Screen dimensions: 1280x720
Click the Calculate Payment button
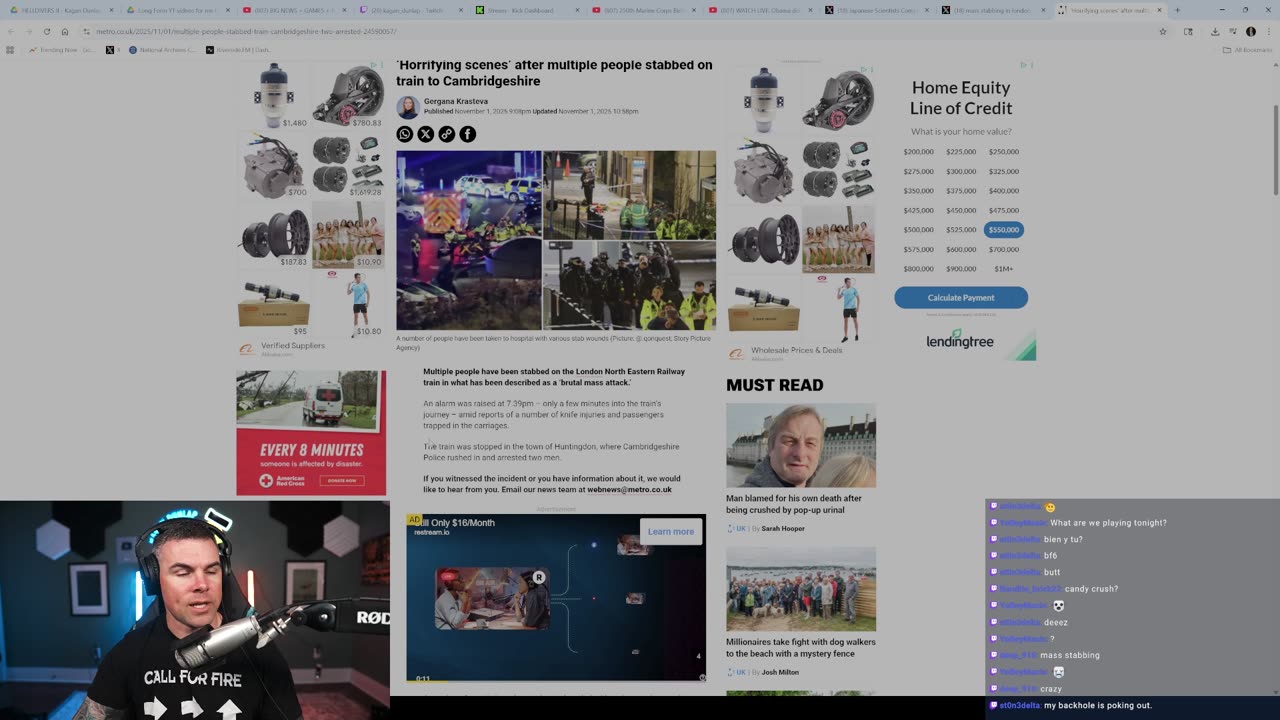[x=961, y=297]
